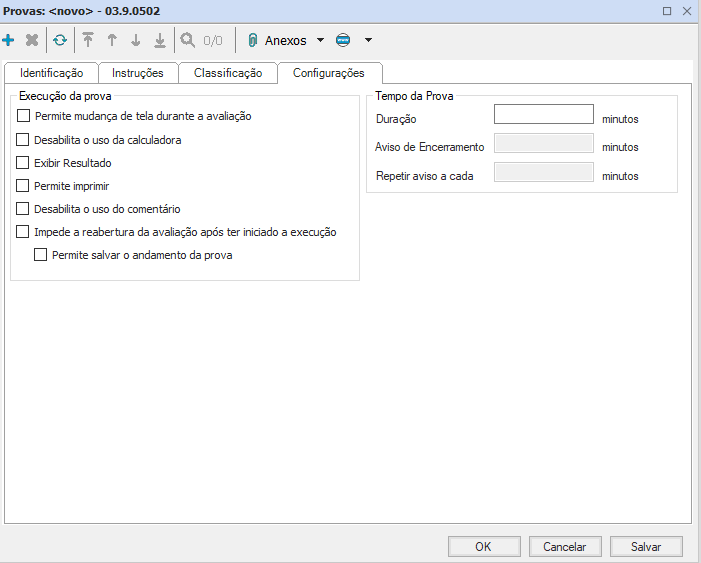Click the X delete record icon

click(32, 41)
